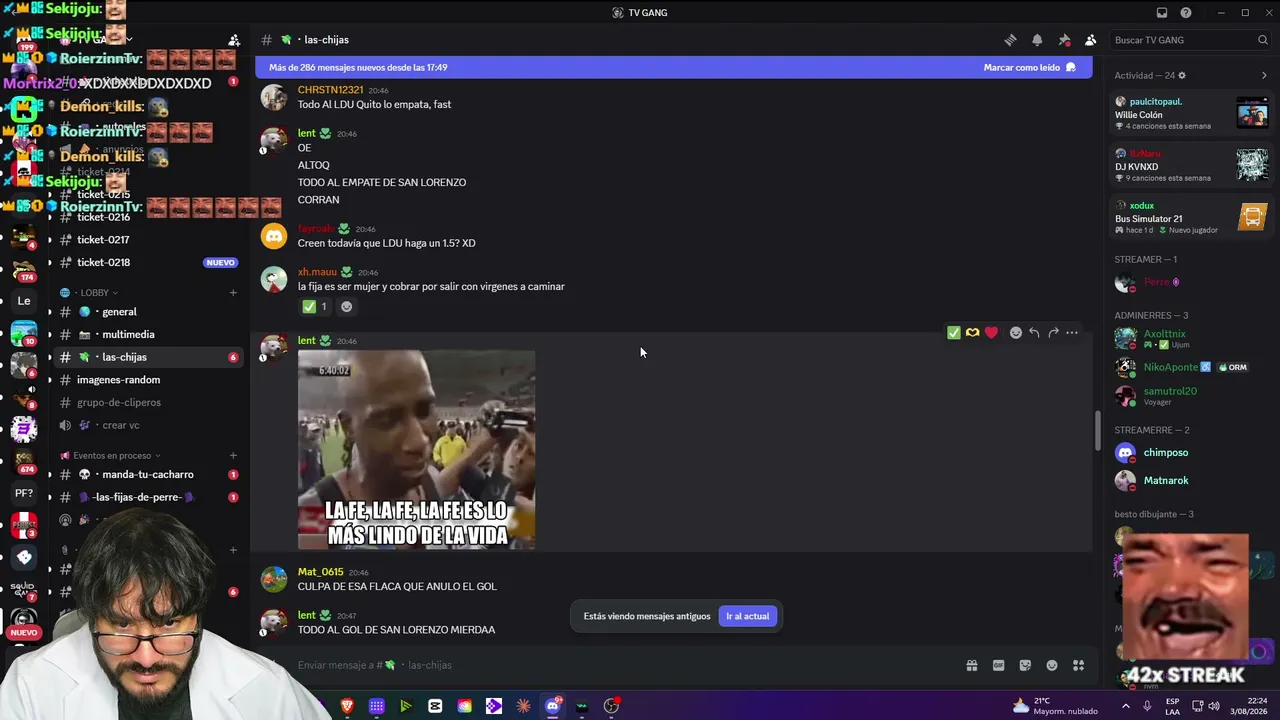Open las-fijas-de-perre channel
The width and height of the screenshot is (1280, 720).
coord(148,497)
